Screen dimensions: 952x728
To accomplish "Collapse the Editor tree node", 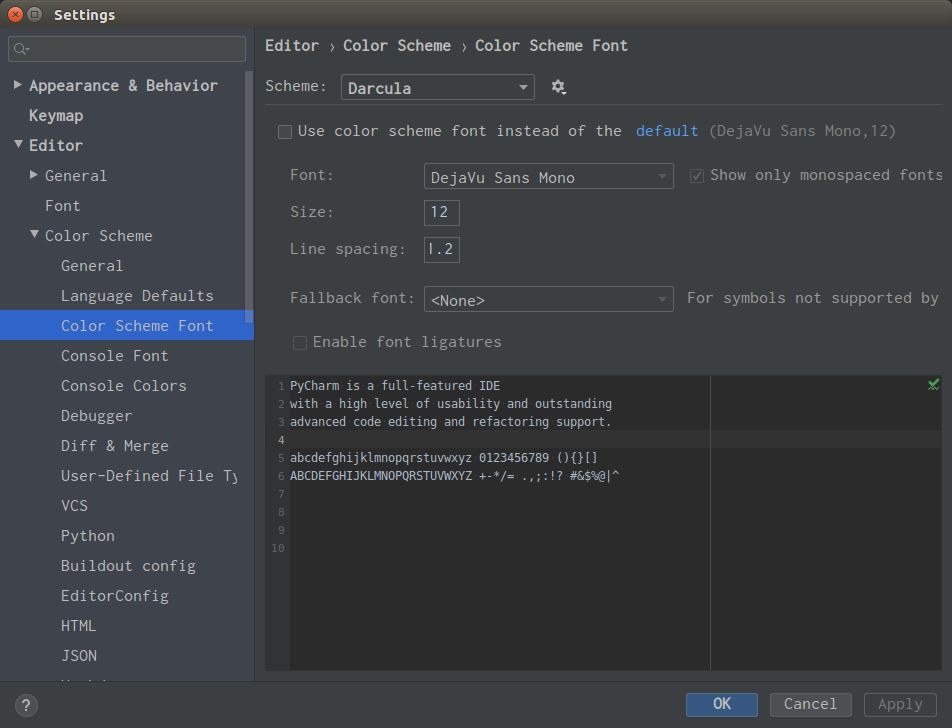I will coord(18,145).
